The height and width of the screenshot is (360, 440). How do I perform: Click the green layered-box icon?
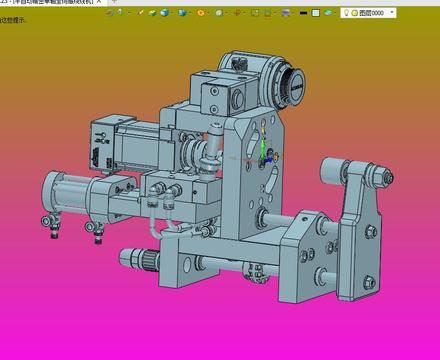153,13
